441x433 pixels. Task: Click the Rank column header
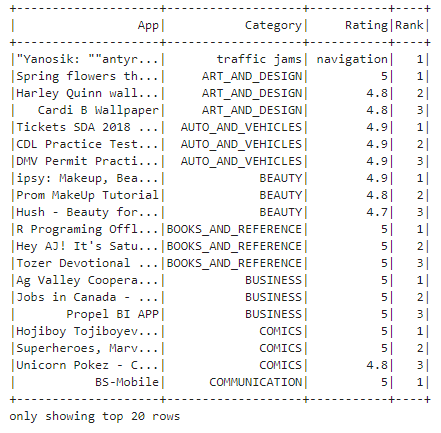409,25
